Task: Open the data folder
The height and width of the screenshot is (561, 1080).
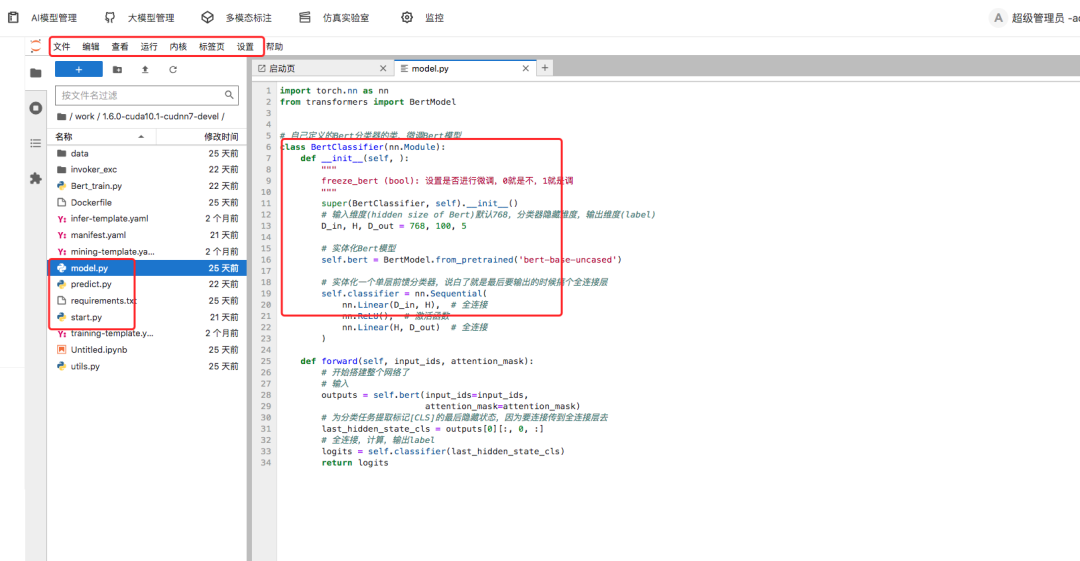Action: [80, 154]
